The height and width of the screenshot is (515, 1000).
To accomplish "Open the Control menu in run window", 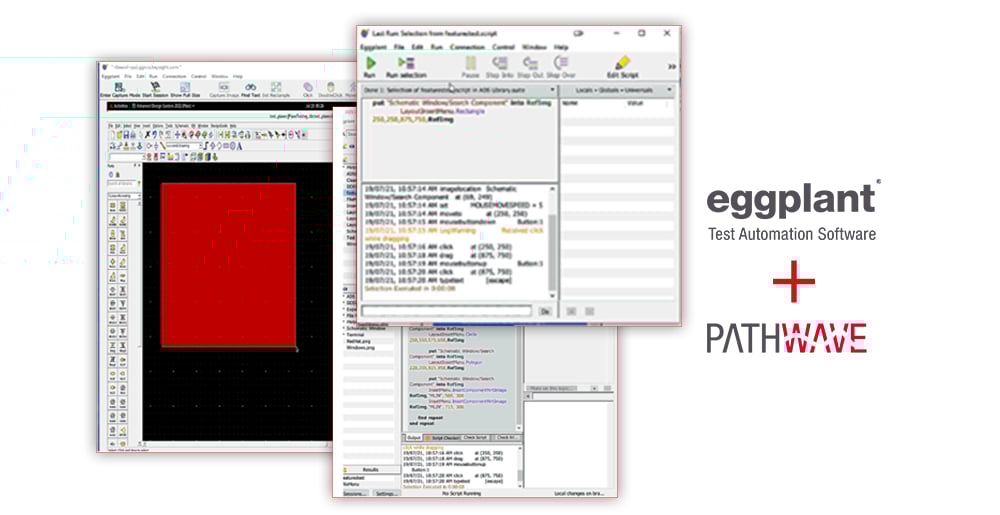I will [x=503, y=47].
